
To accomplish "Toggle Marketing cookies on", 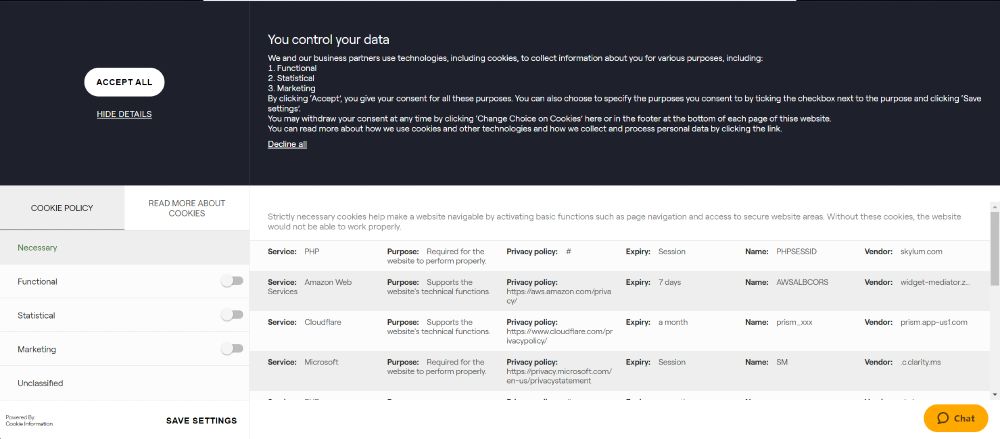I will (232, 349).
